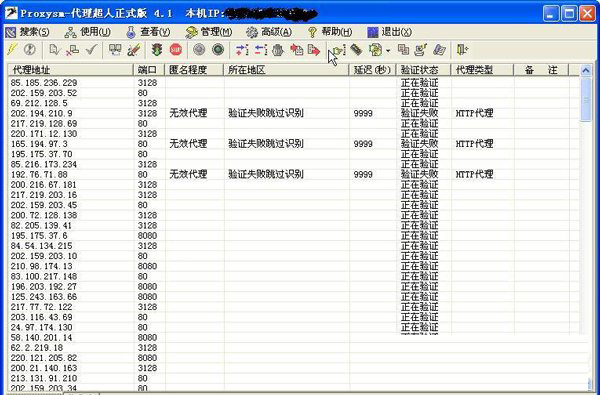Viewport: 600px width, 395px height.
Task: Select proxy row 165.194.97.3
Action: click(x=294, y=144)
